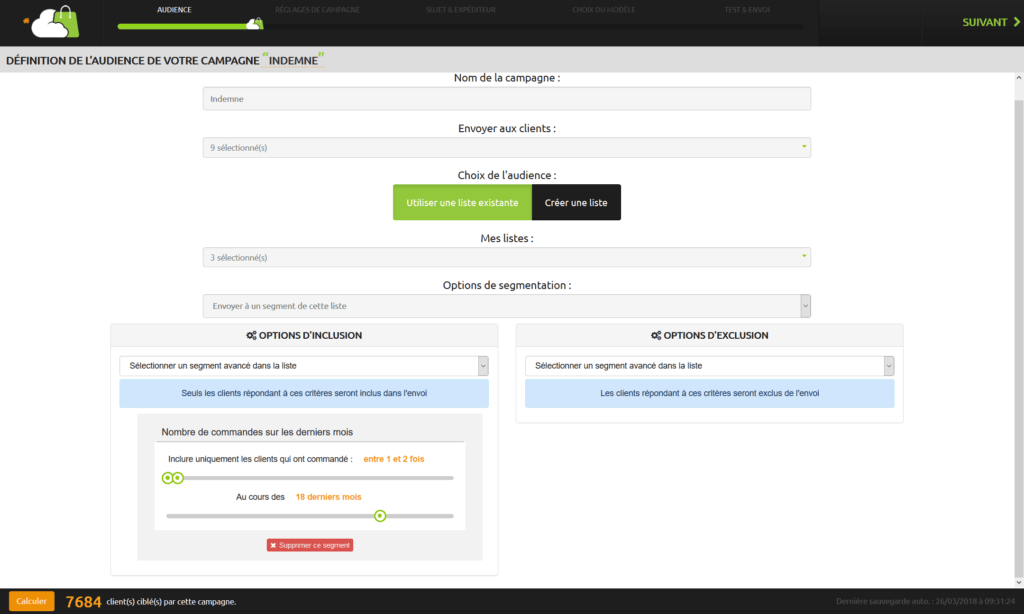Open the Mes listes dropdown

click(507, 257)
